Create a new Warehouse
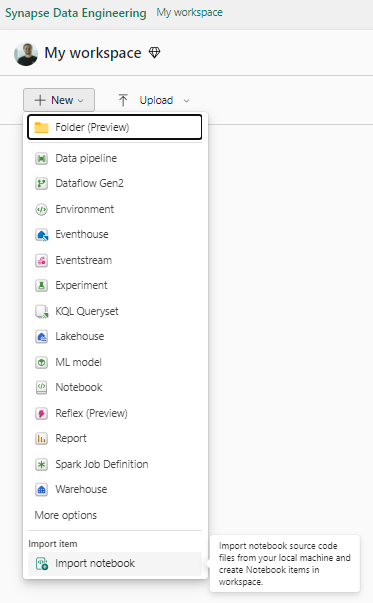Screen dimensions: 373x603 [x=115, y=490]
